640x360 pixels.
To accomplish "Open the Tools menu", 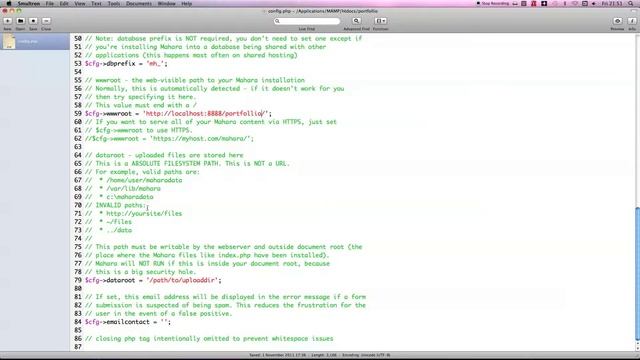I will (x=114, y=3).
